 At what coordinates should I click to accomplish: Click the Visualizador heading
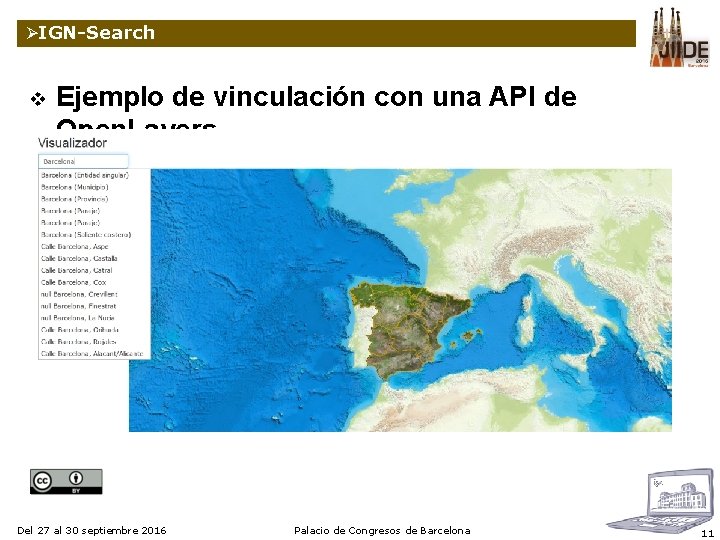click(72, 143)
